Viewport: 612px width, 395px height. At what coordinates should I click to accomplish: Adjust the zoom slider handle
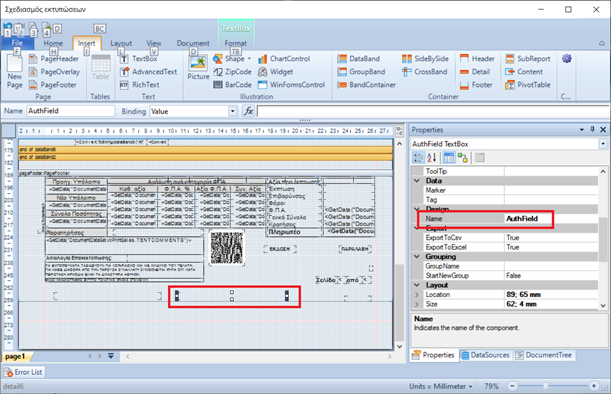pos(545,386)
